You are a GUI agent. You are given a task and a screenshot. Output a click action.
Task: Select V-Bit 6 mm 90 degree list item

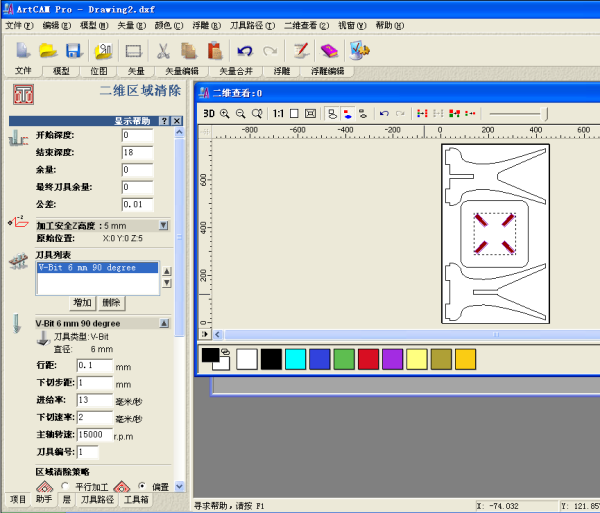coord(97,267)
